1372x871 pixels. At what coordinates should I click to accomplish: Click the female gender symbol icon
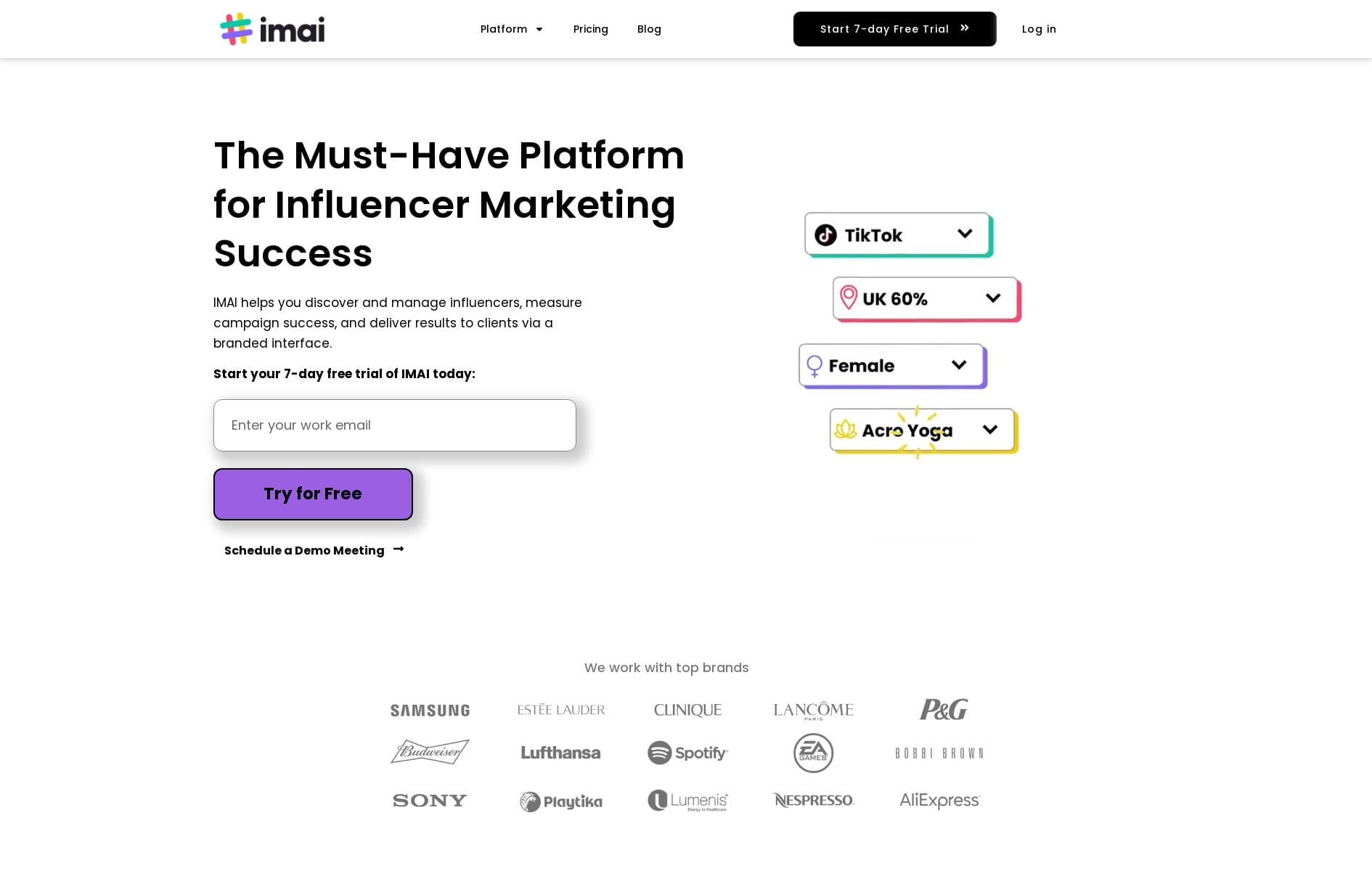(x=814, y=366)
